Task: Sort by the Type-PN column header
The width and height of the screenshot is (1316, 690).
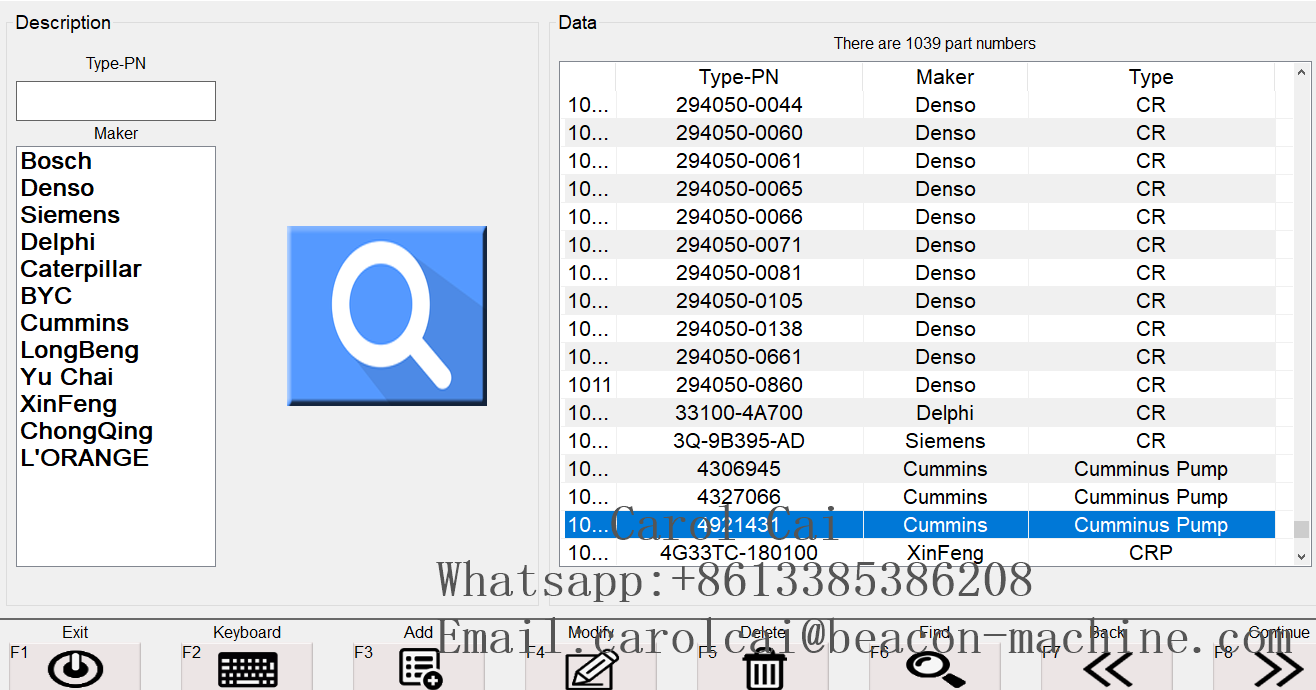Action: coord(739,77)
